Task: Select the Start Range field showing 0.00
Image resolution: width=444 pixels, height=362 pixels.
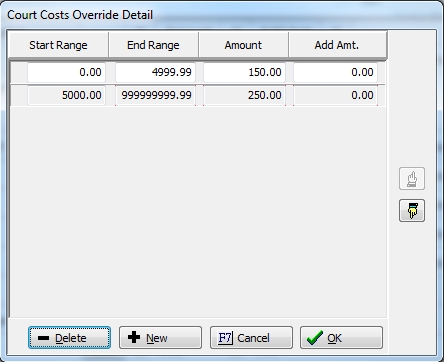Action: click(66, 72)
